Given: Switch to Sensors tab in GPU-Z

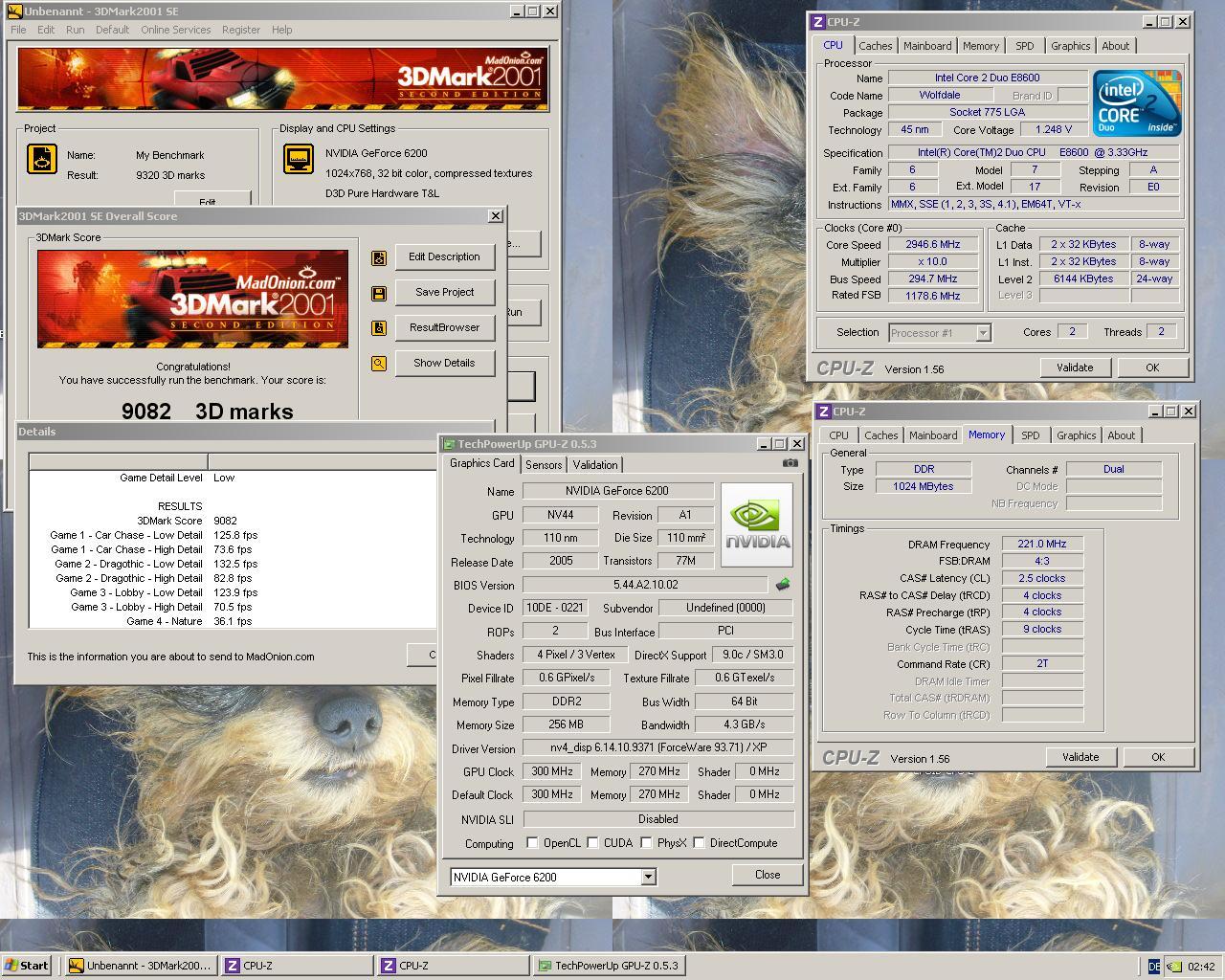Looking at the screenshot, I should (544, 465).
